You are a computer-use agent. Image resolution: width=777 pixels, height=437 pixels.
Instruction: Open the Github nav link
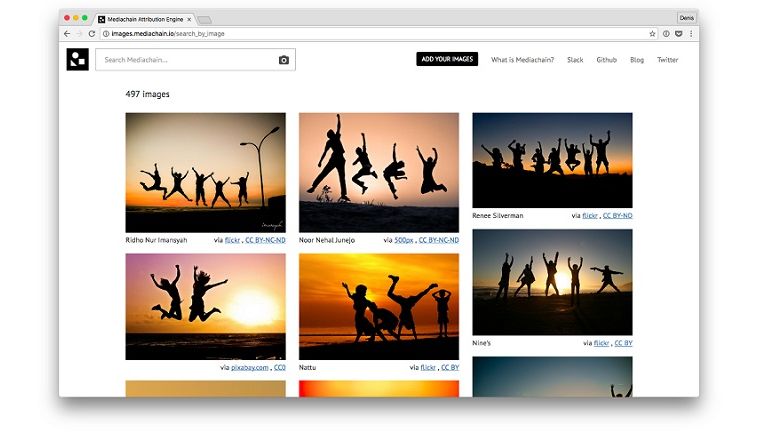(x=607, y=59)
